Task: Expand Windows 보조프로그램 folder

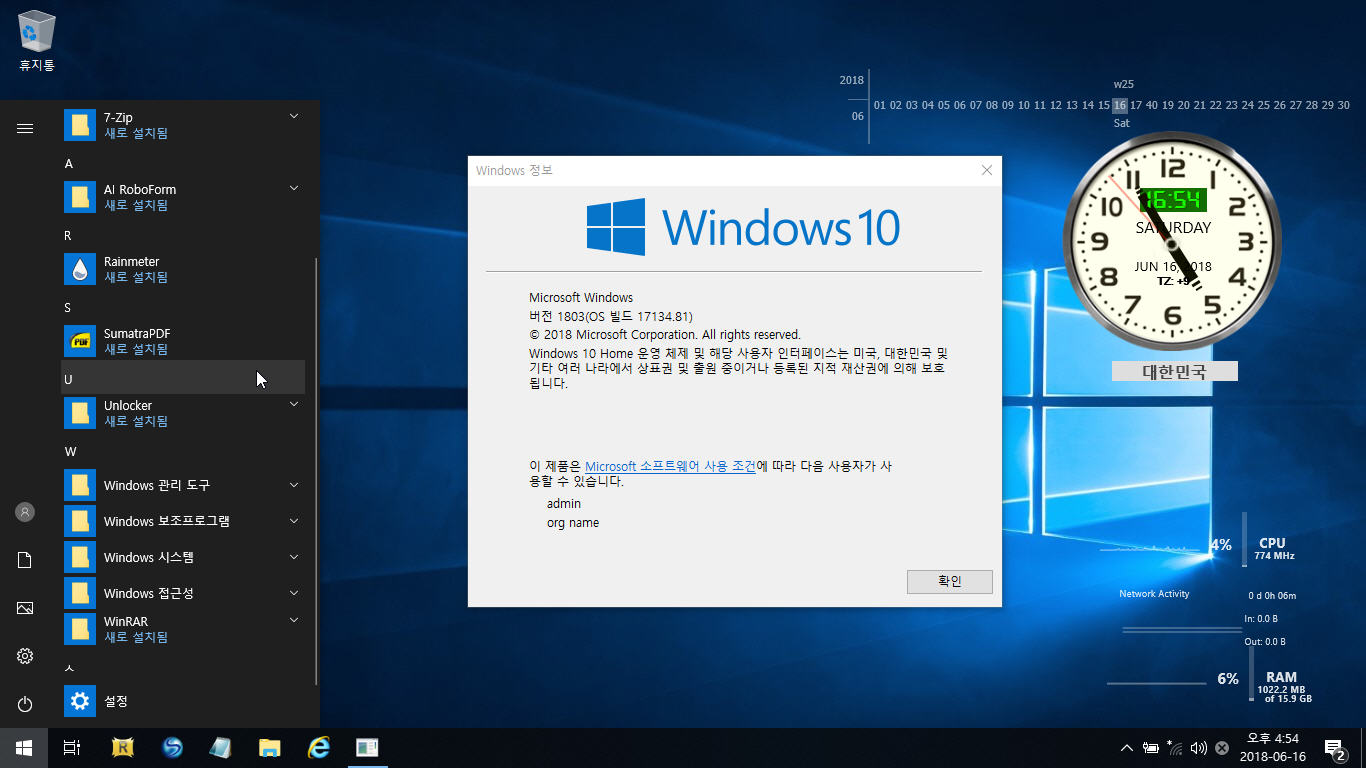Action: click(x=183, y=521)
